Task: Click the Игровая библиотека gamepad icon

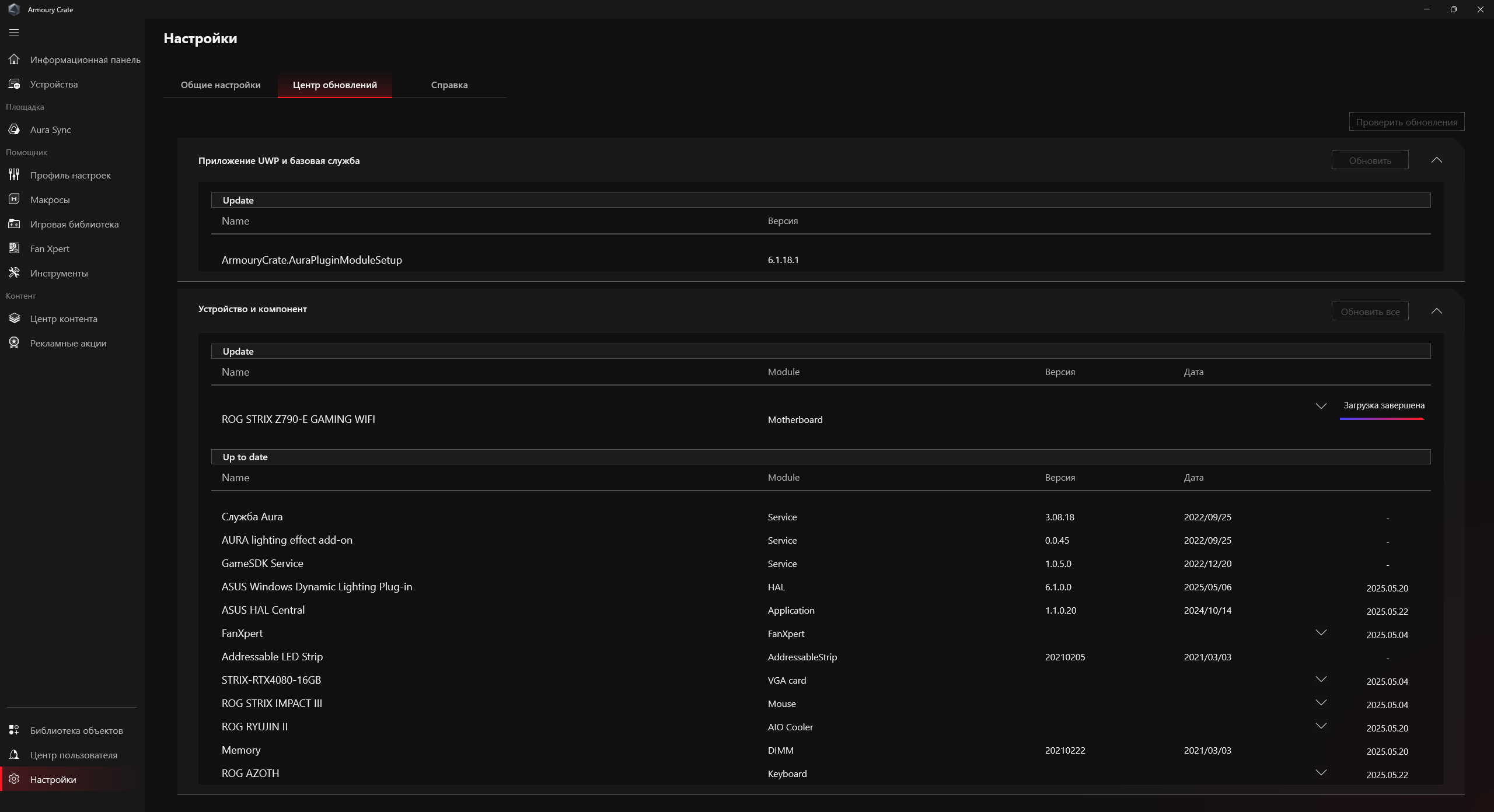Action: [14, 224]
